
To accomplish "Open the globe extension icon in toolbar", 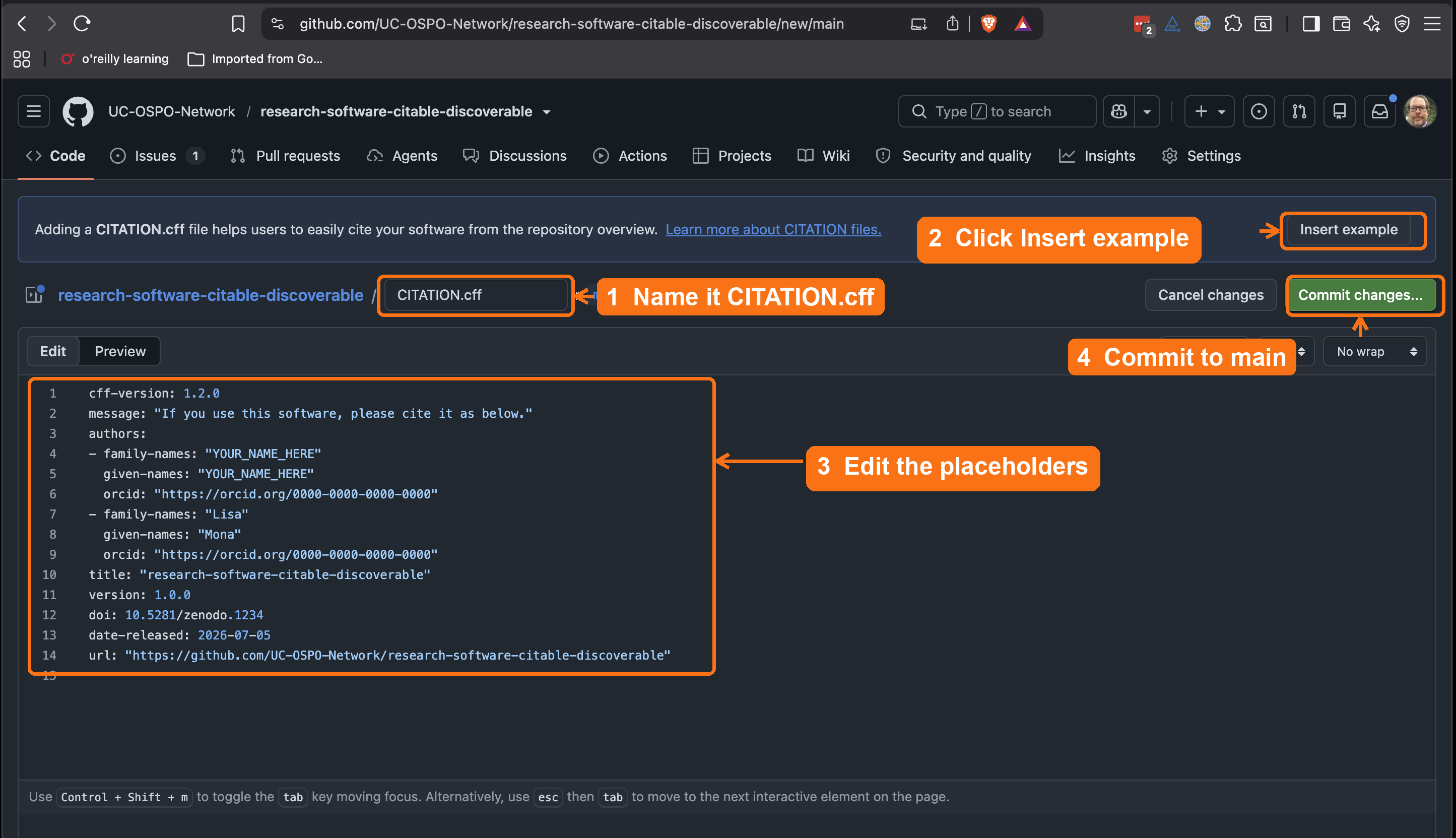I will 1202,24.
